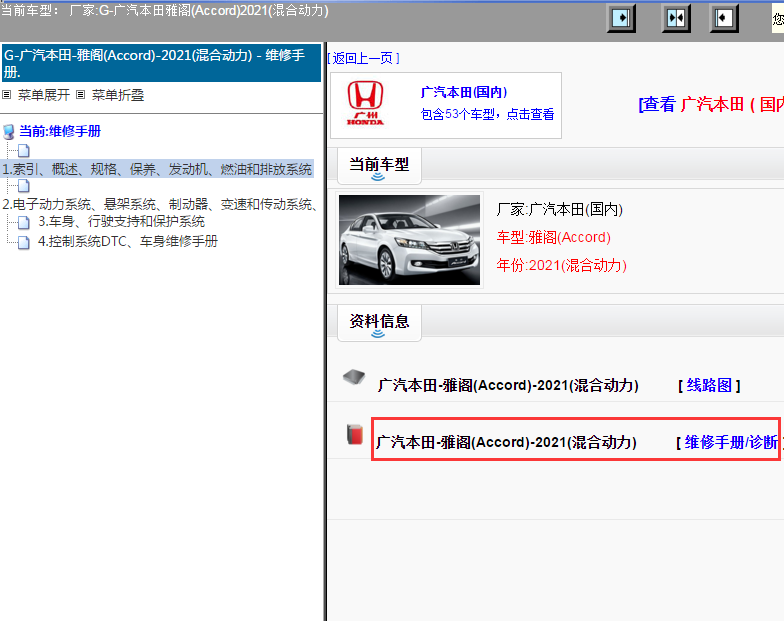The height and width of the screenshot is (621, 784).
Task: Open 广汽本田(国内) manufacturer link
Action: coord(464,92)
